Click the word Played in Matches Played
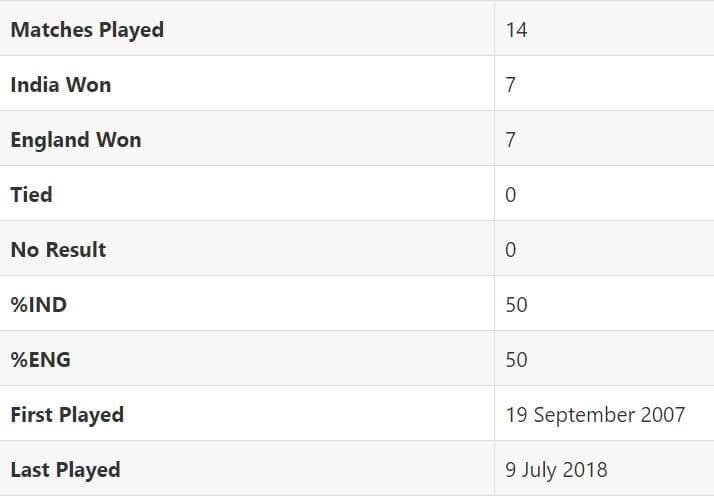714x497 pixels. [132, 31]
